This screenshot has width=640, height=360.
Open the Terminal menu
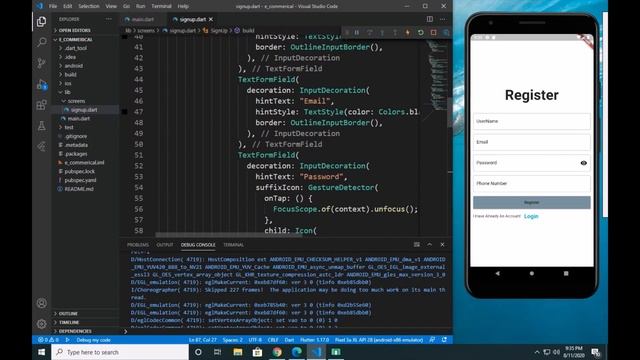point(161,6)
